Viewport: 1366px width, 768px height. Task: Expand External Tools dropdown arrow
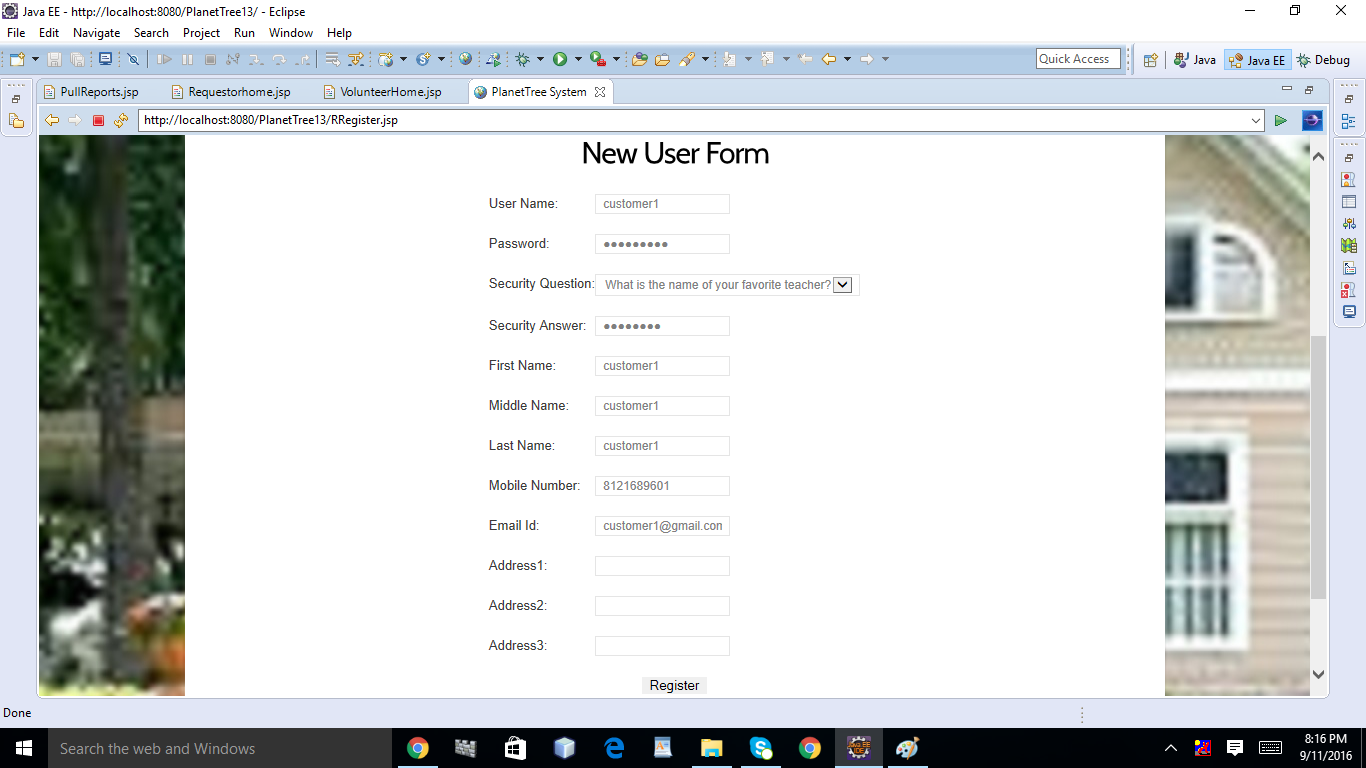click(x=616, y=59)
